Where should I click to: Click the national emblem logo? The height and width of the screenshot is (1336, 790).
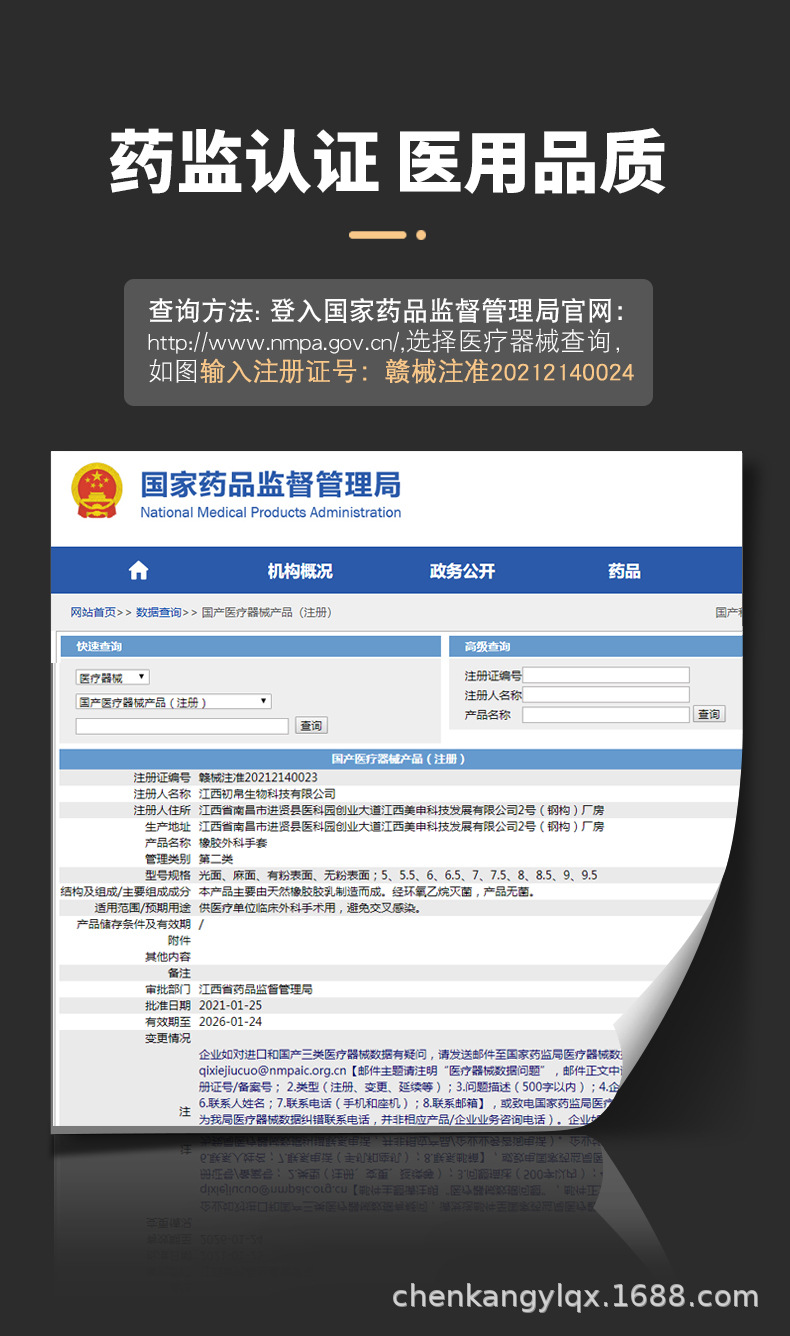[96, 491]
